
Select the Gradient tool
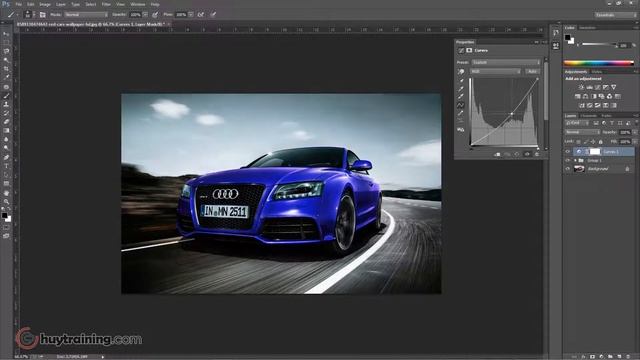6,131
